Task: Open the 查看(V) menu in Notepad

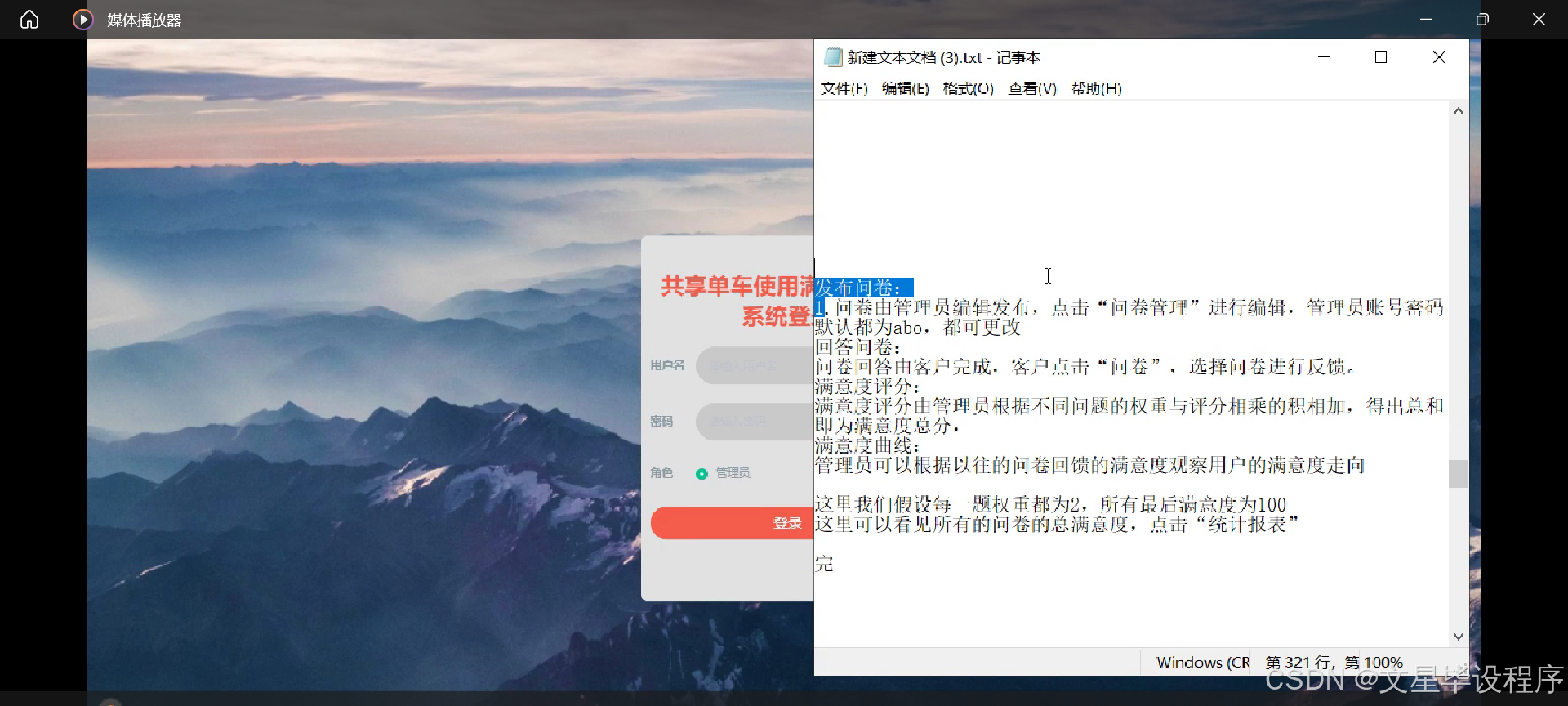Action: tap(1032, 88)
